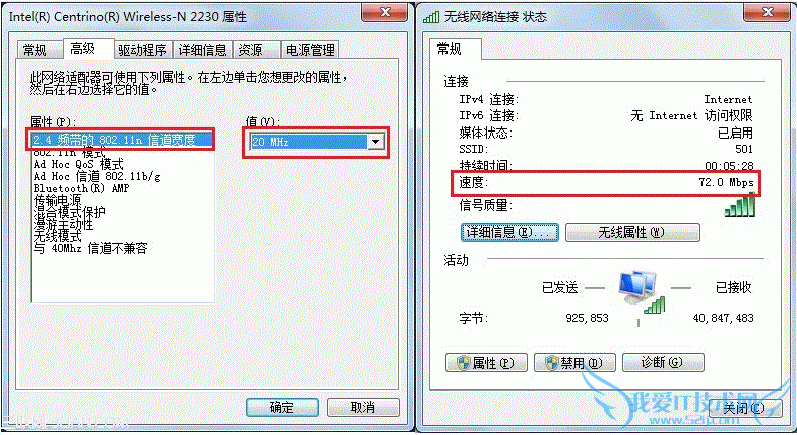Open 详细信息(E)... in the connection status window
This screenshot has height=435, width=797.
pos(509,232)
